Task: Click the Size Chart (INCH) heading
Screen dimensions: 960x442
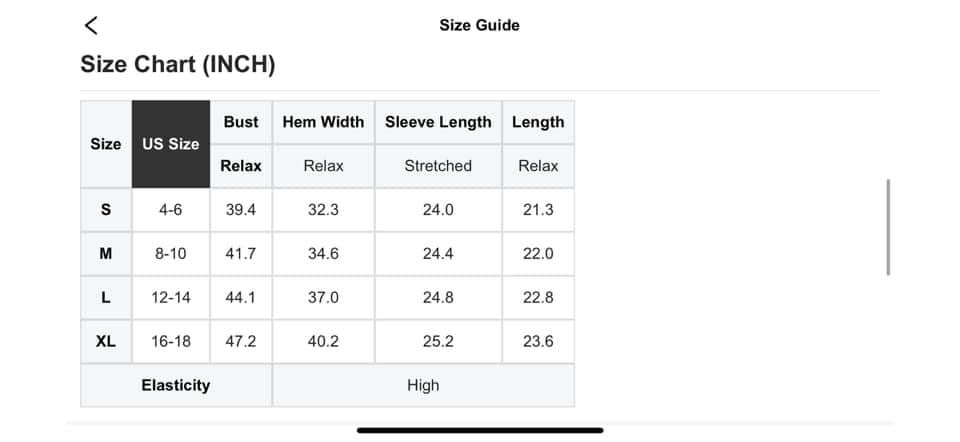Action: tap(178, 65)
